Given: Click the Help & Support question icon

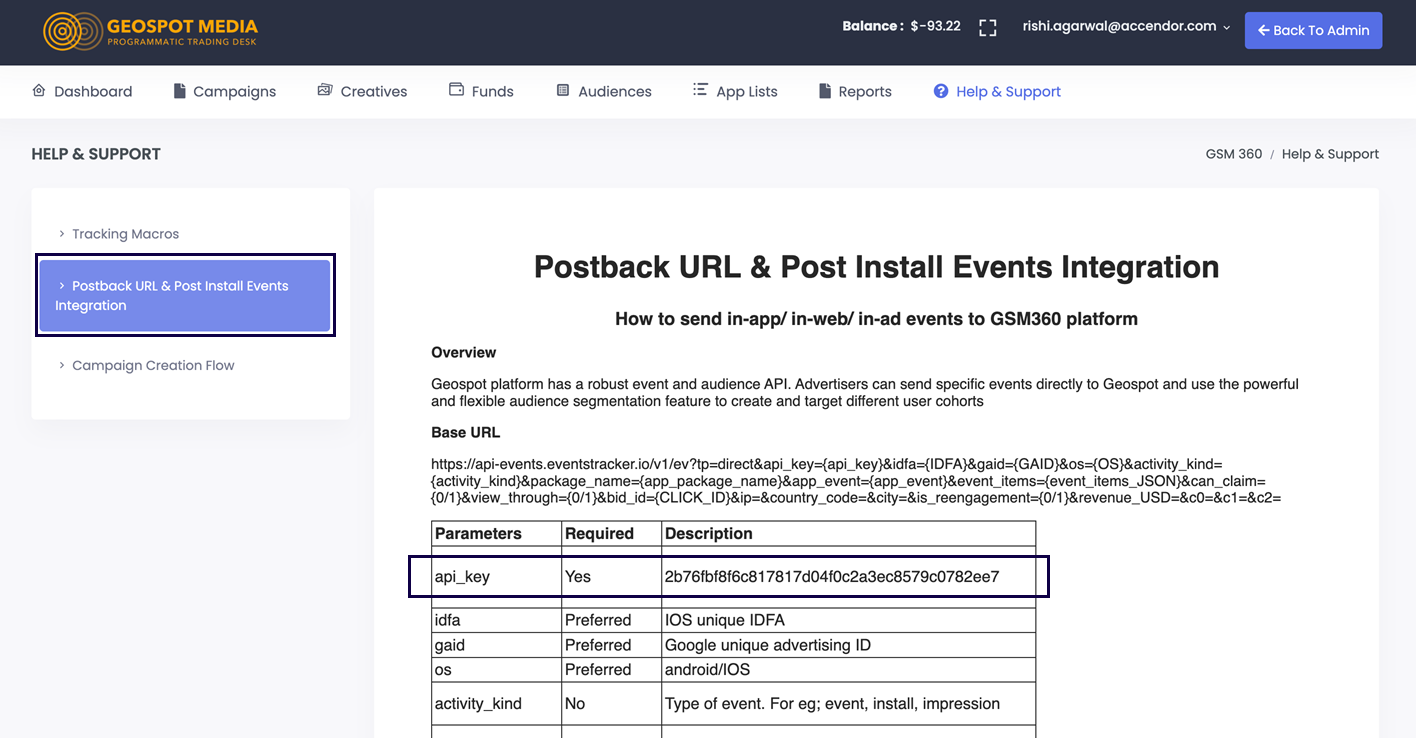Looking at the screenshot, I should 941,91.
